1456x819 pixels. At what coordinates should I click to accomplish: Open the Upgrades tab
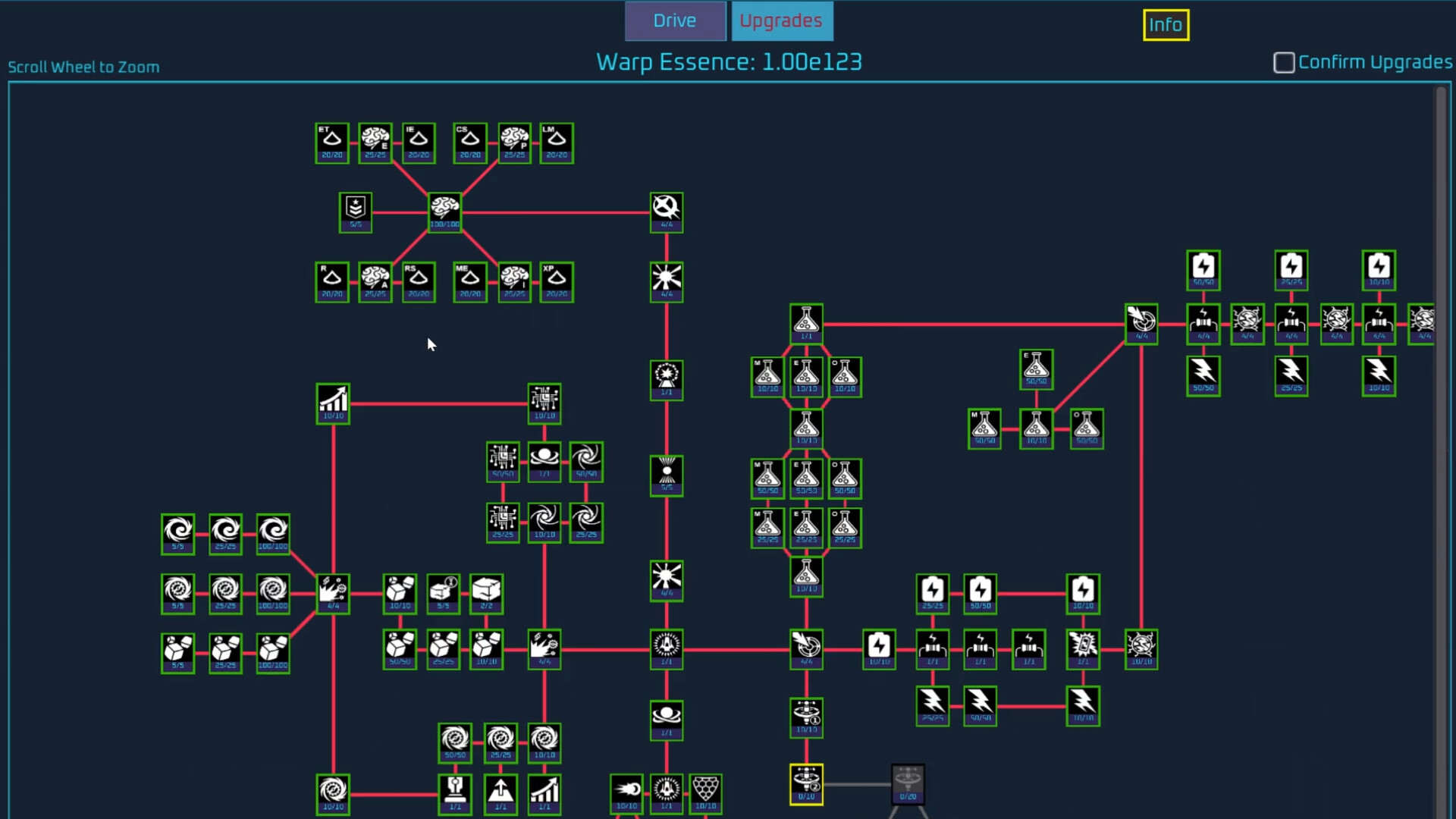(x=781, y=21)
